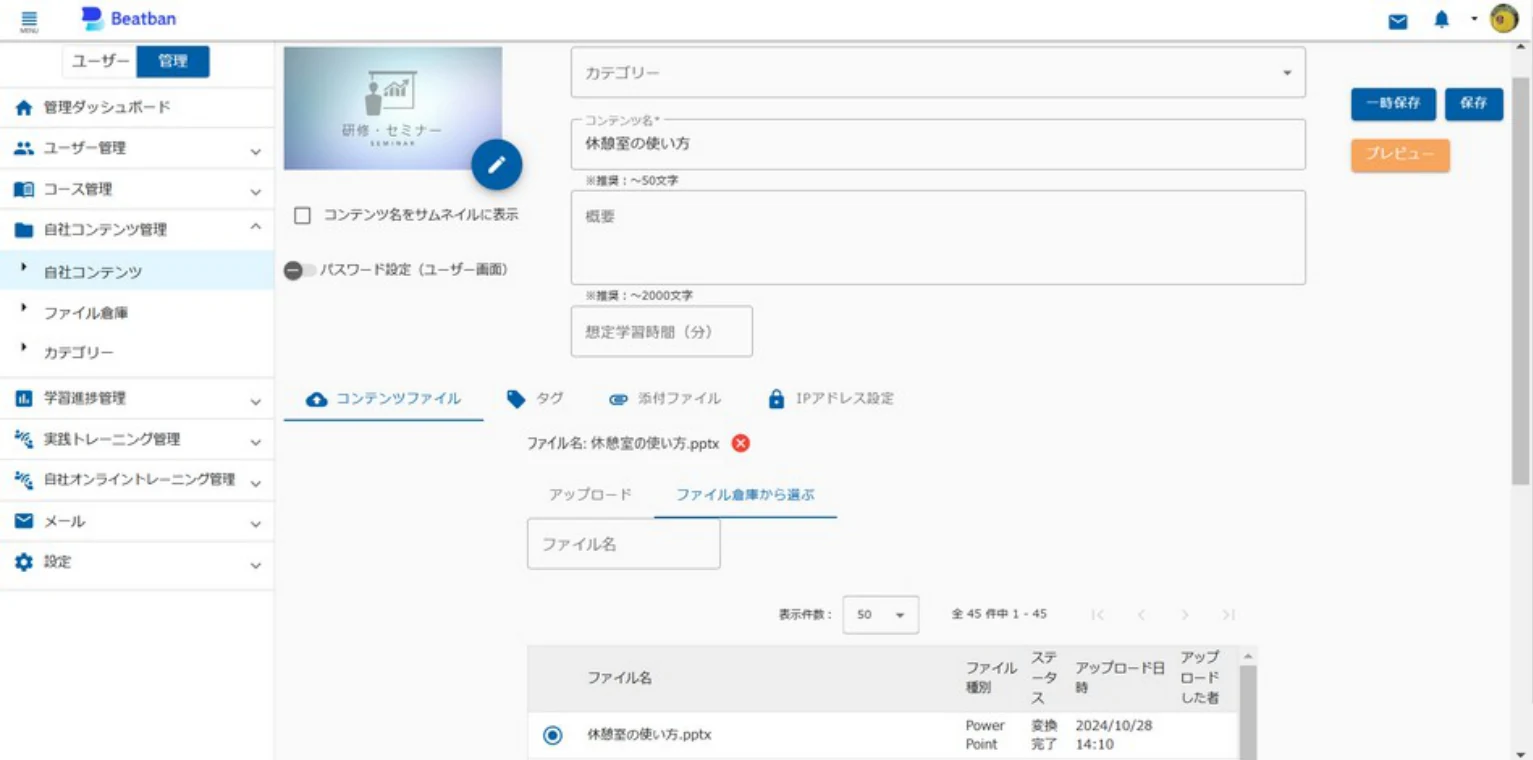The width and height of the screenshot is (1533, 760).
Task: Select the 休憩室の使い方.pptx radio button
Action: 552,735
